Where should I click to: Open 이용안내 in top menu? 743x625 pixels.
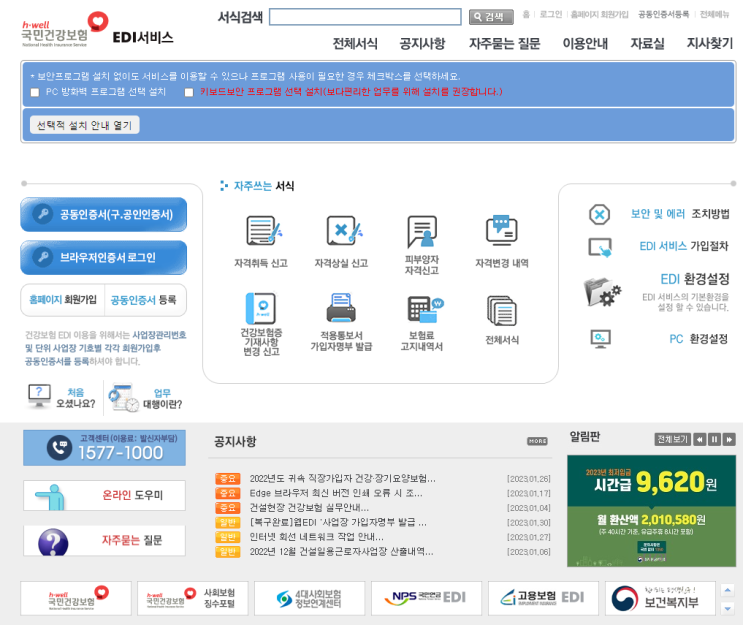coord(585,44)
